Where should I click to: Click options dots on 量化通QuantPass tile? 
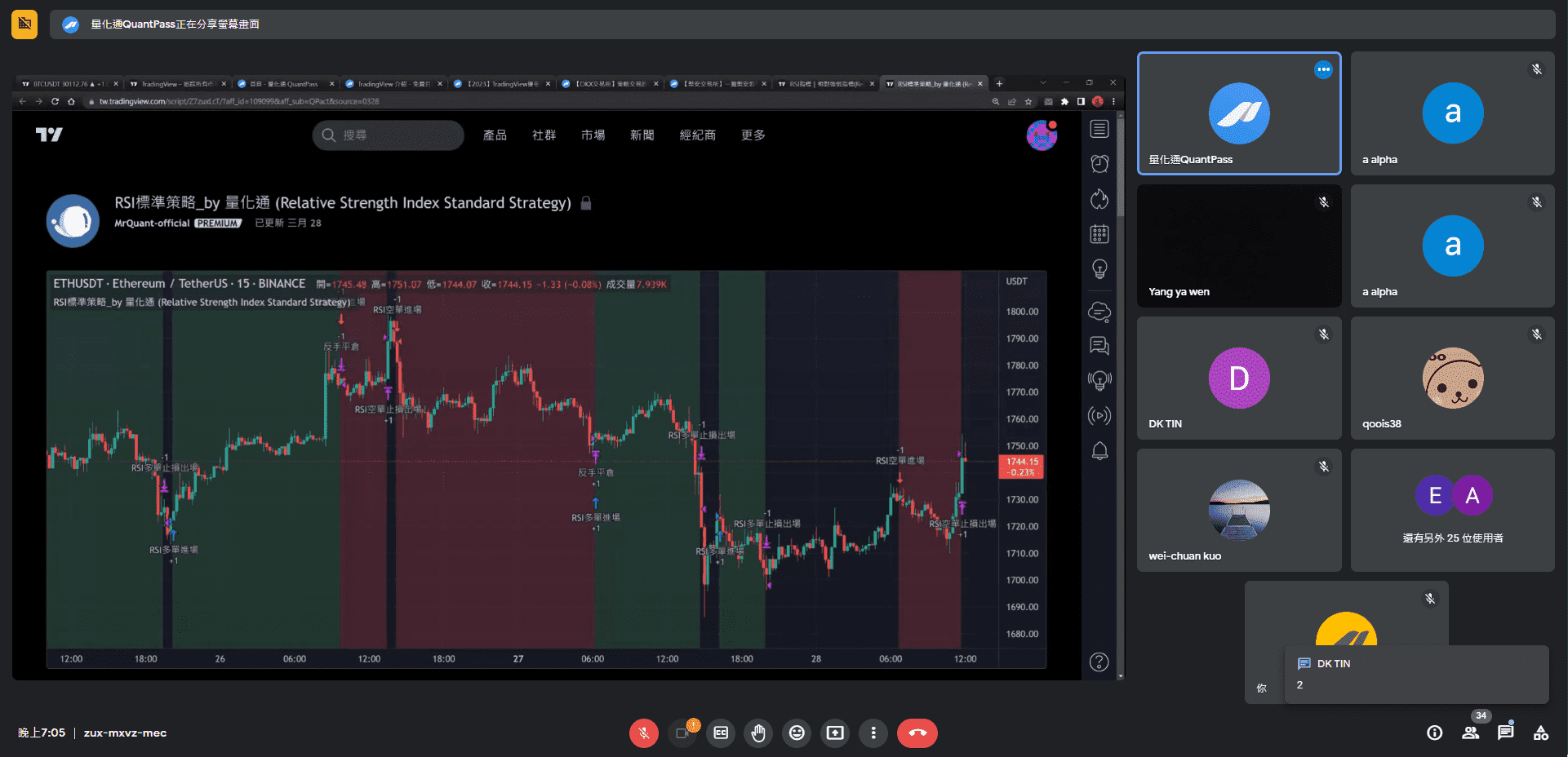coord(1323,70)
